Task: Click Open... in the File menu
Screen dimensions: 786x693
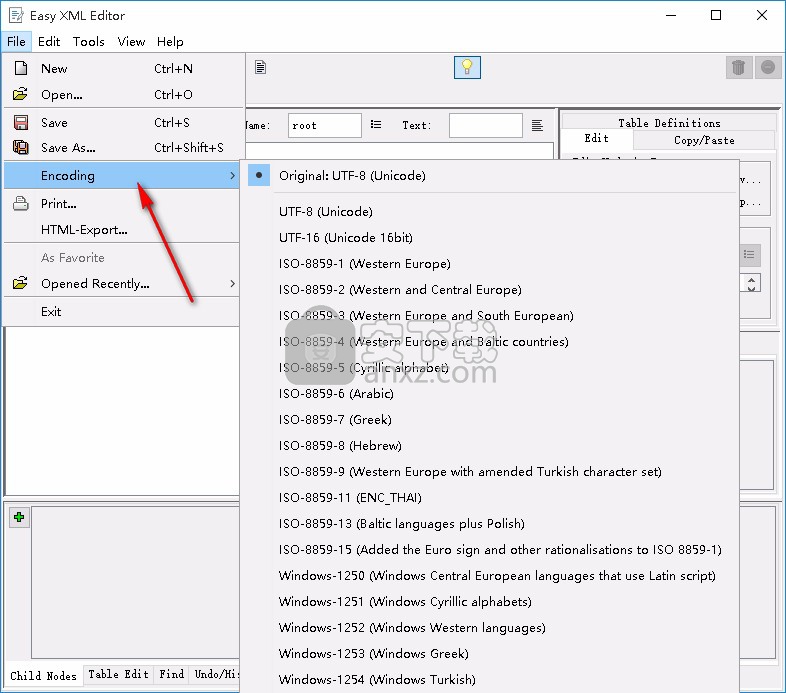Action: [x=122, y=94]
